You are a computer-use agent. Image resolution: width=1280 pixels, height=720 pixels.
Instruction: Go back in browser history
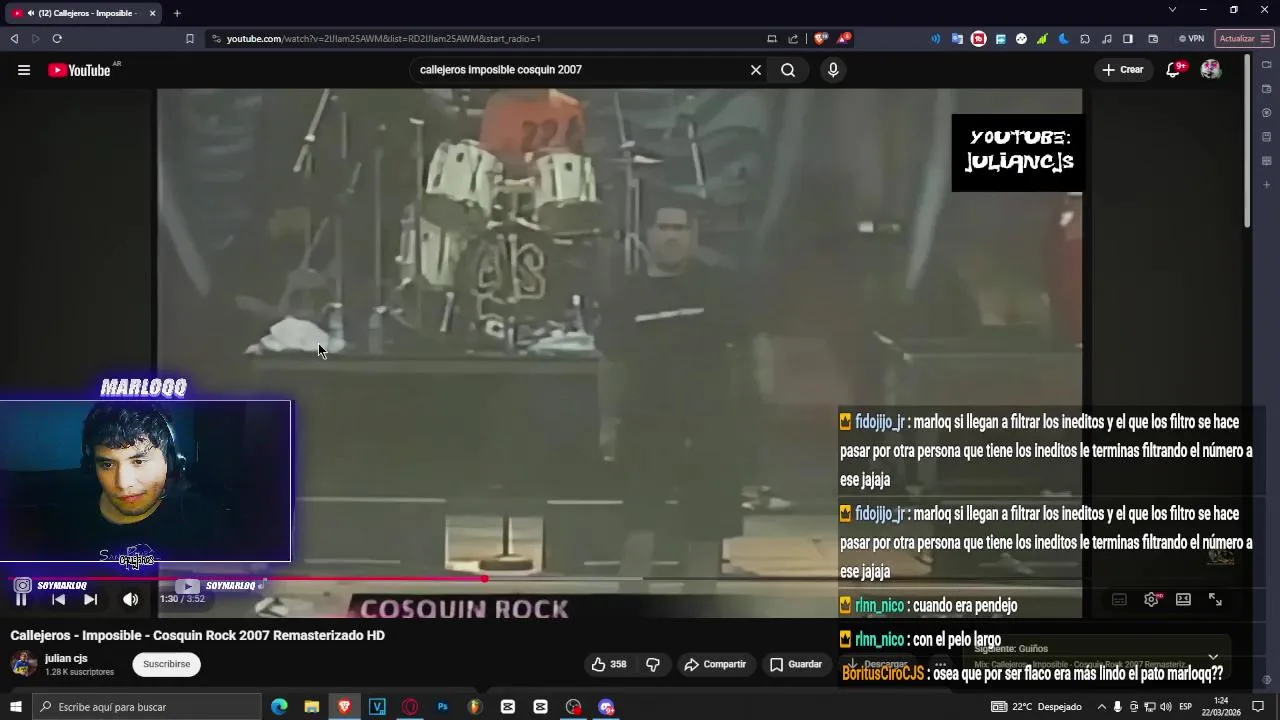pyautogui.click(x=14, y=39)
